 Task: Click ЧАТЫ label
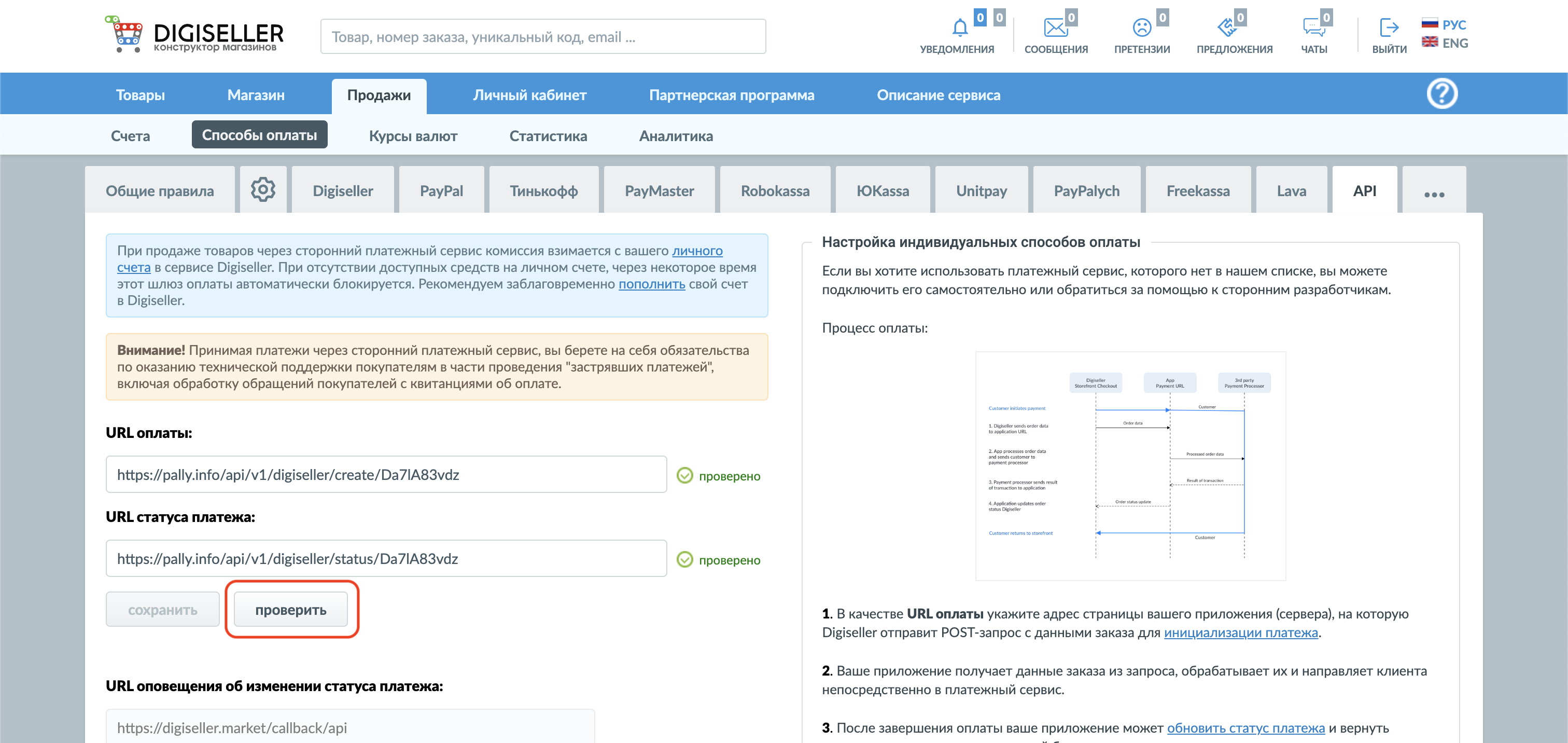[1314, 49]
